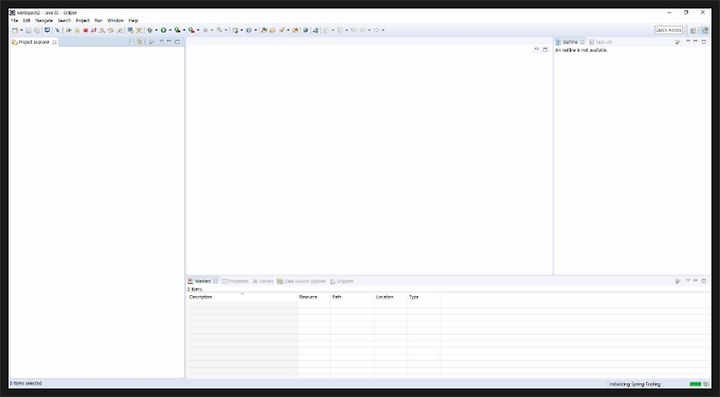
Task: Sort by the Location column header
Action: pyautogui.click(x=390, y=297)
